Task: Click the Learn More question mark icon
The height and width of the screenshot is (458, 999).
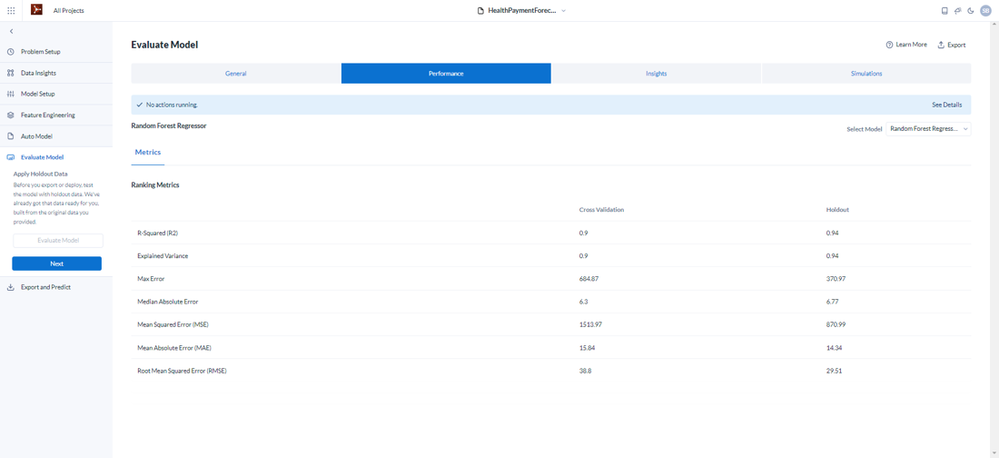Action: tap(889, 45)
